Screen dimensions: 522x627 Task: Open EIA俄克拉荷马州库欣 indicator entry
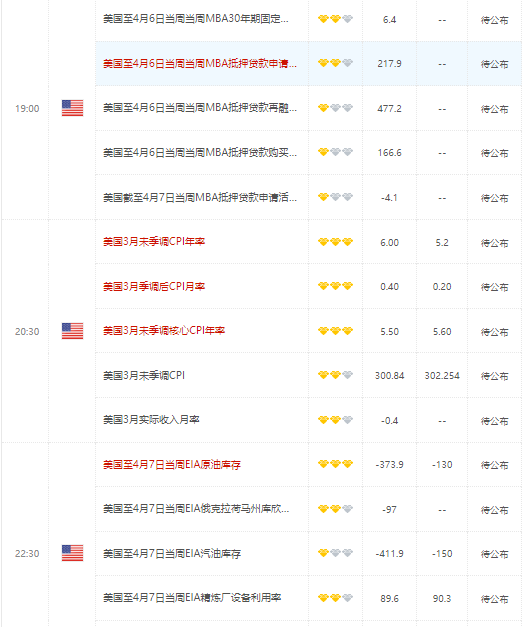196,509
